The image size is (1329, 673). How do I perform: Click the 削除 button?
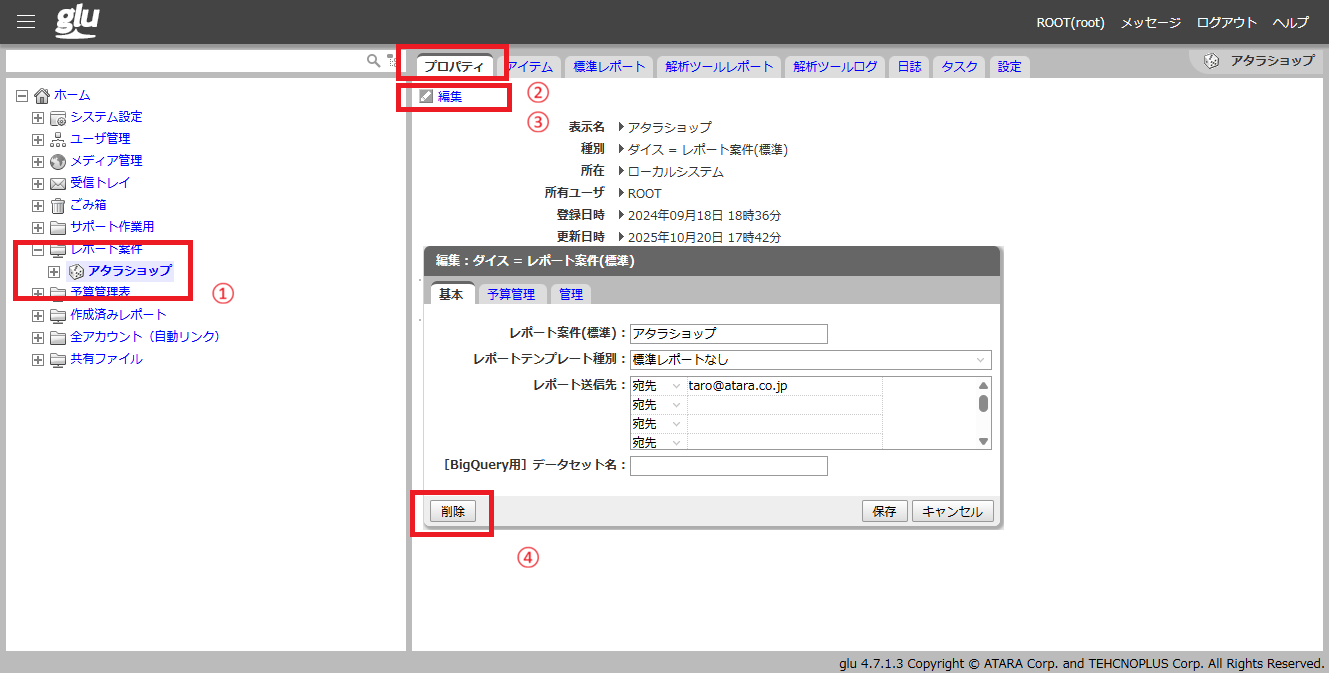(x=453, y=511)
